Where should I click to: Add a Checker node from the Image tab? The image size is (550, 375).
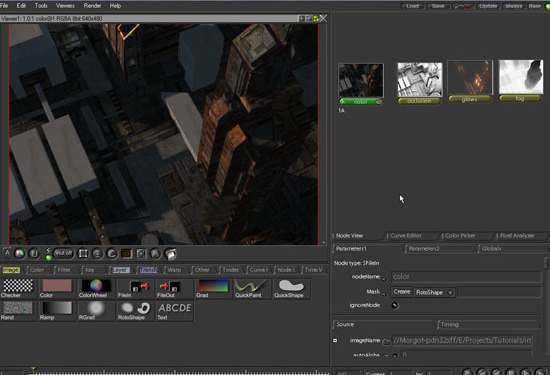coord(18,288)
